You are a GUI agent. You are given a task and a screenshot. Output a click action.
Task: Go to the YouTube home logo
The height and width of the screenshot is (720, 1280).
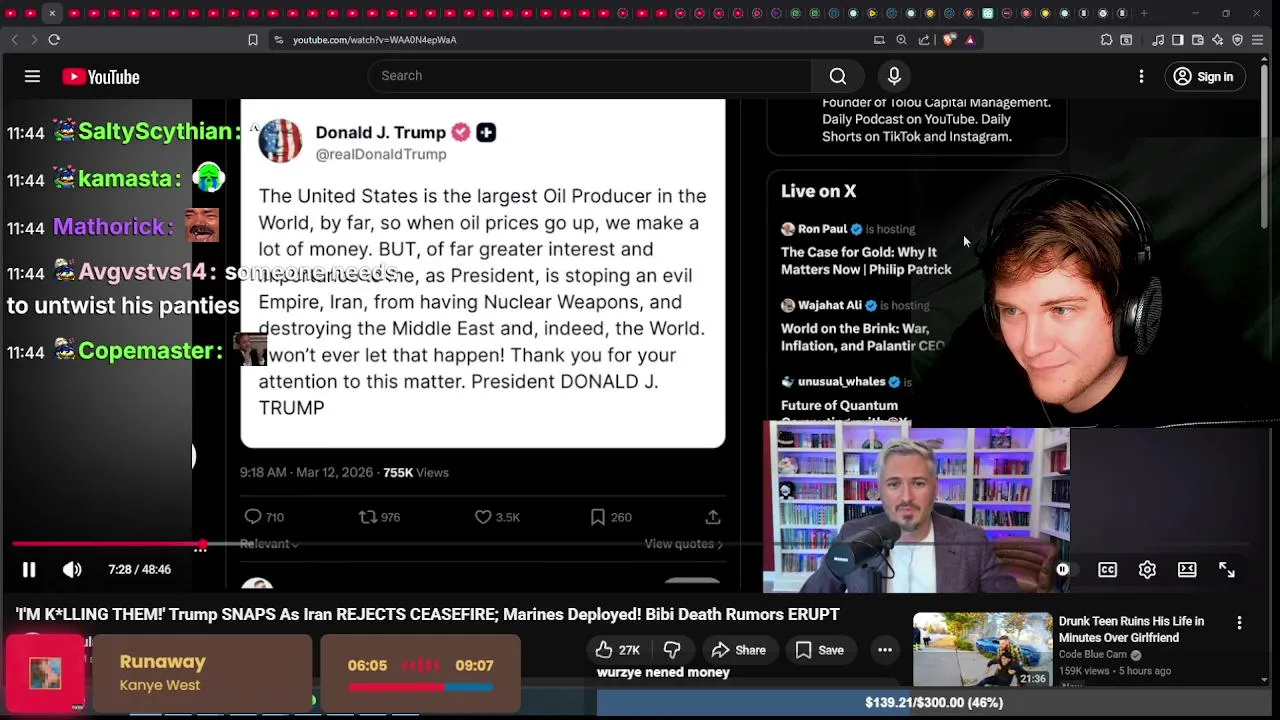click(x=100, y=77)
